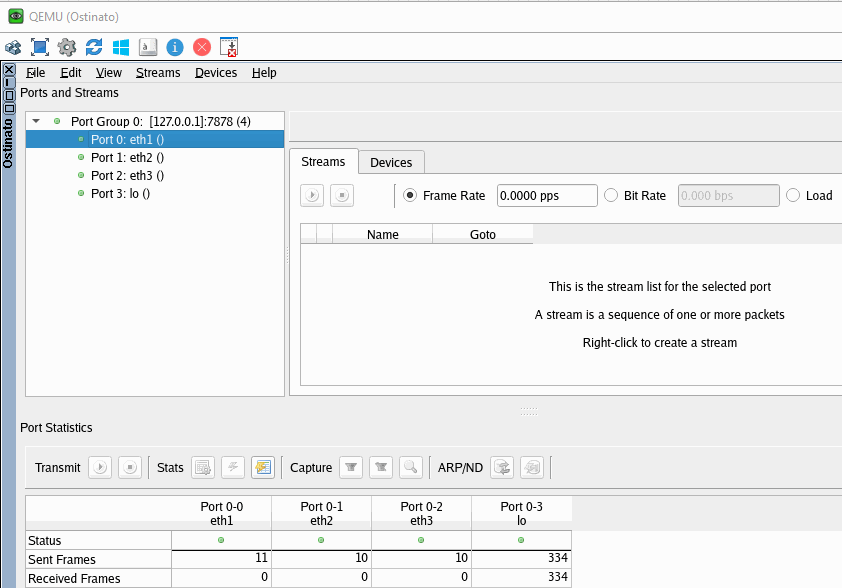Select Port 2: eth3 in port list

pyautogui.click(x=127, y=175)
